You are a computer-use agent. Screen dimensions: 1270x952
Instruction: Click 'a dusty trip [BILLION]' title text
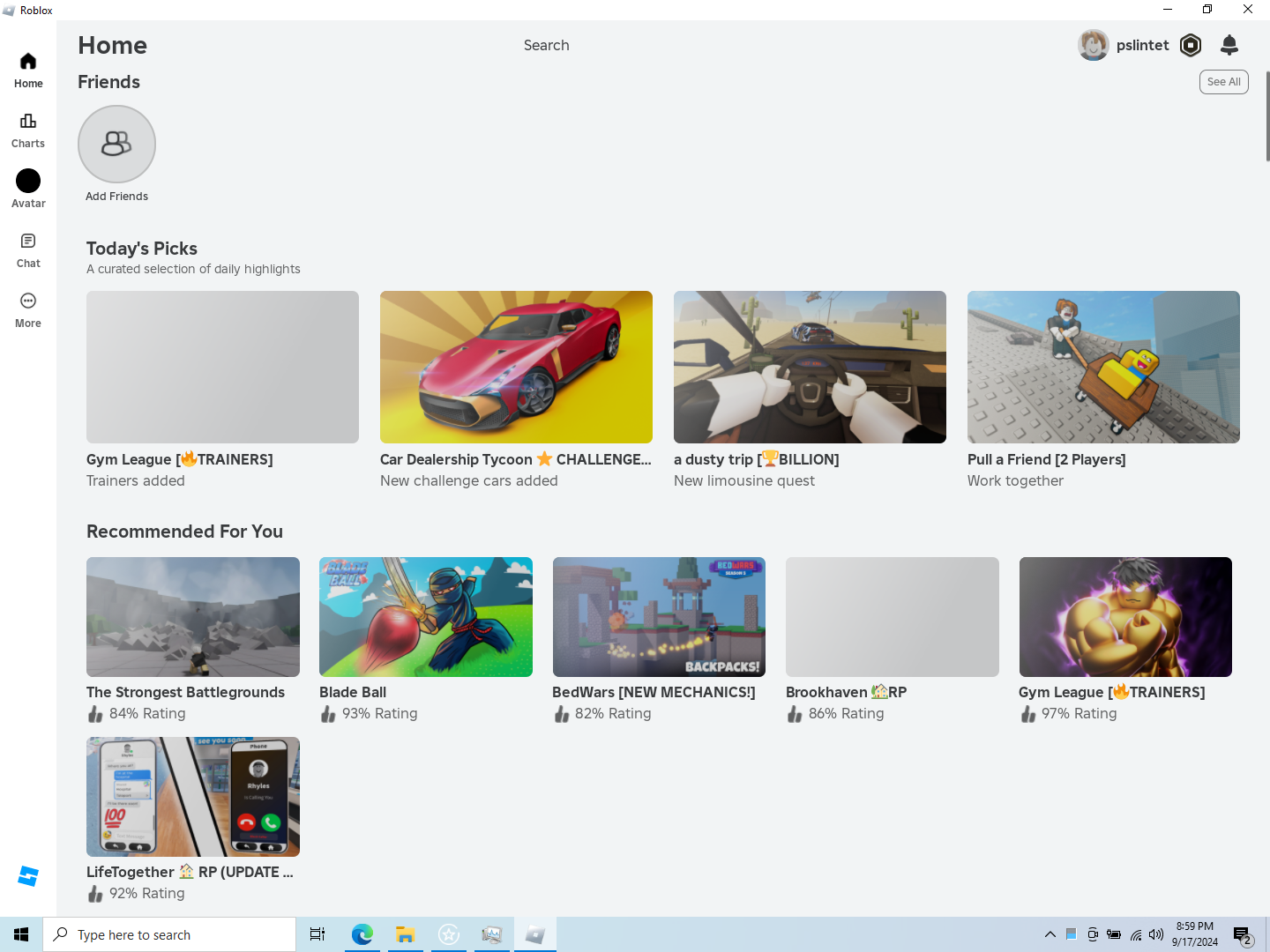(756, 459)
